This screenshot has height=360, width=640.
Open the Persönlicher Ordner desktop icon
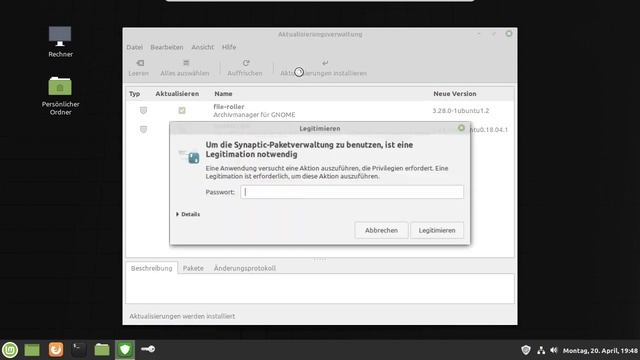point(60,96)
